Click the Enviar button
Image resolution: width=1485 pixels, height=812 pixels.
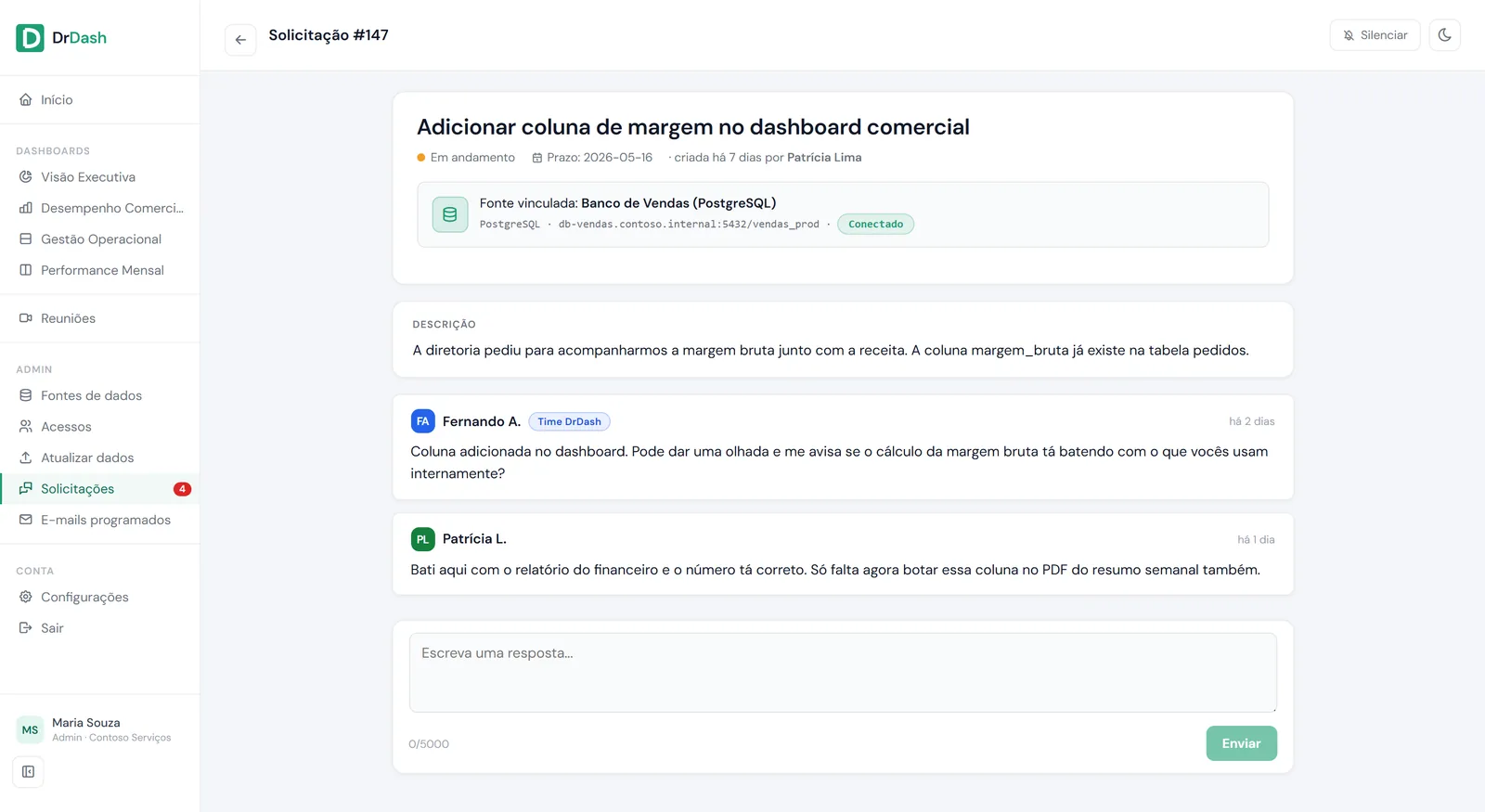point(1241,743)
